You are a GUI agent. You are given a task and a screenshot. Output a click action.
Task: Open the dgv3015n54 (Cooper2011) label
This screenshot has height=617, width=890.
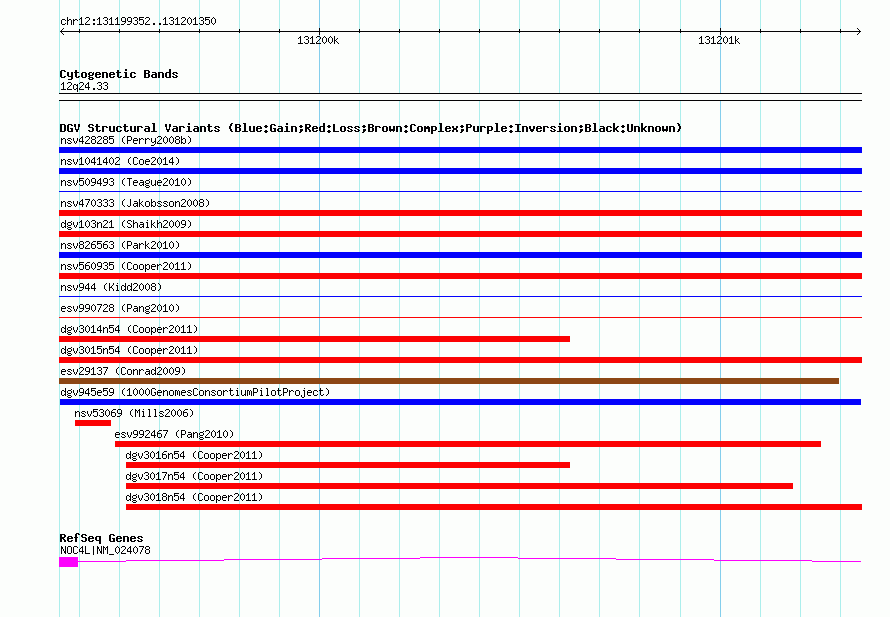(x=129, y=350)
